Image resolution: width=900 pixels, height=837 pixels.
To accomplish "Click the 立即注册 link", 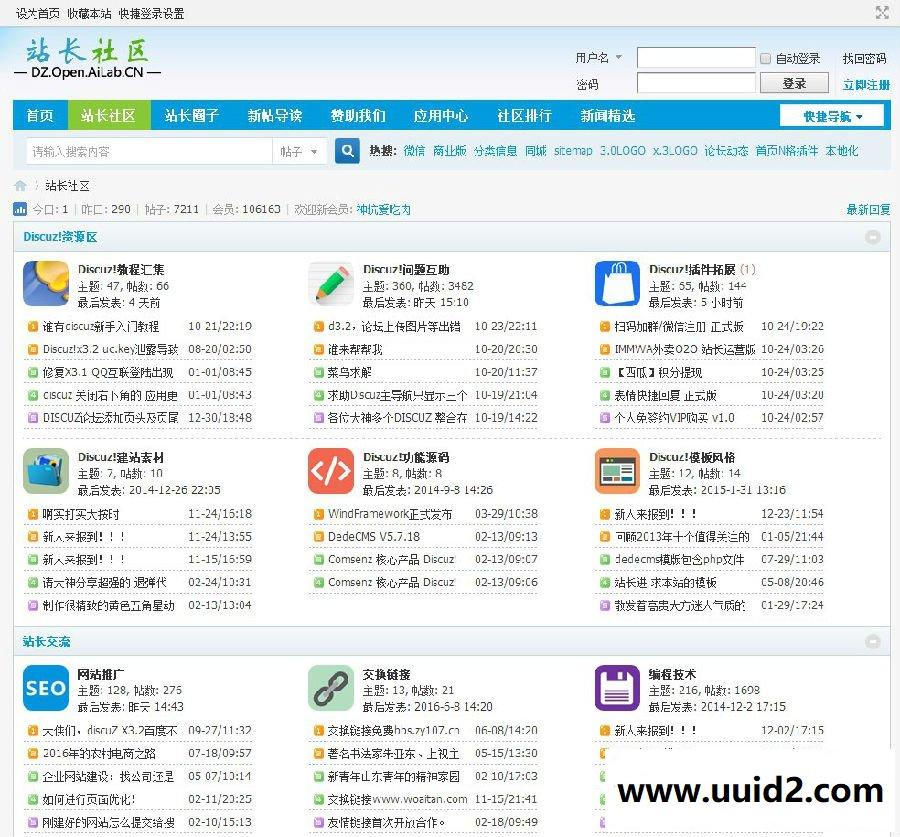I will coord(866,85).
